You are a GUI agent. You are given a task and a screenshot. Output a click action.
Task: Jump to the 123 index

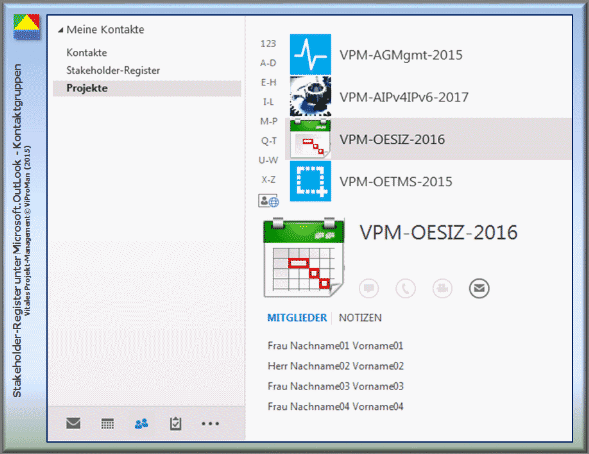[268, 44]
